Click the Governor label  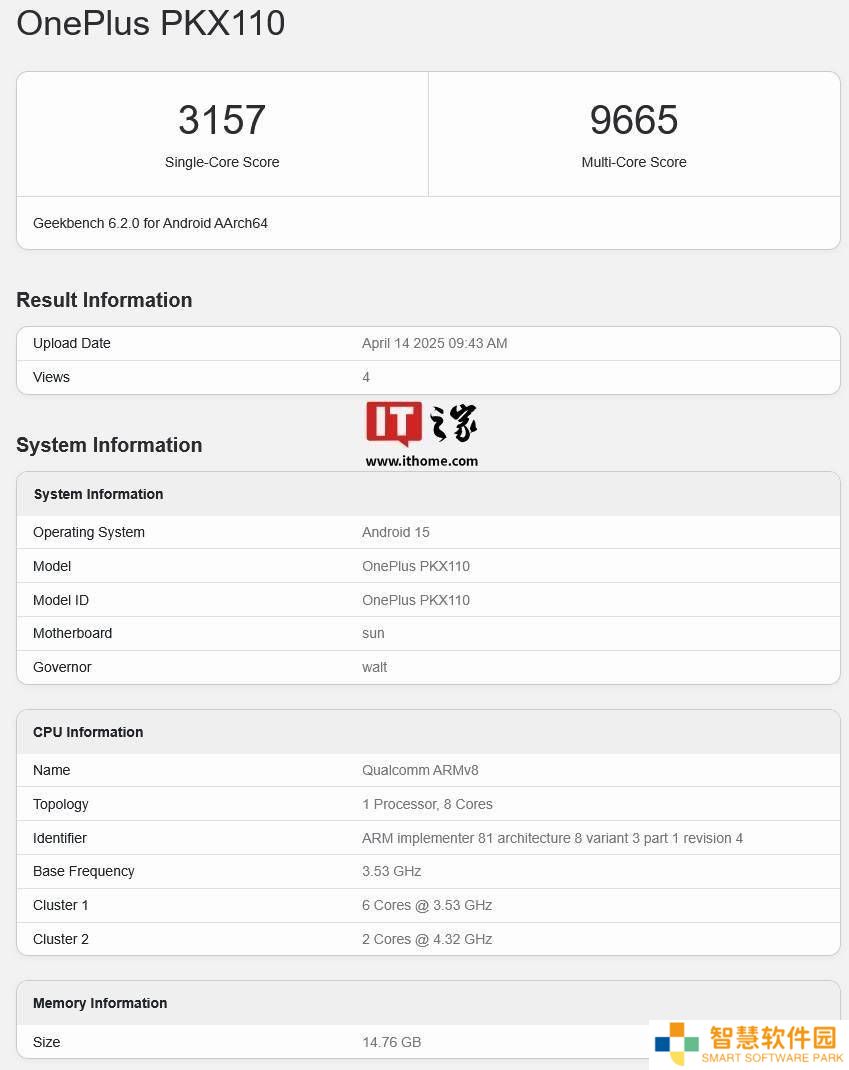(62, 667)
